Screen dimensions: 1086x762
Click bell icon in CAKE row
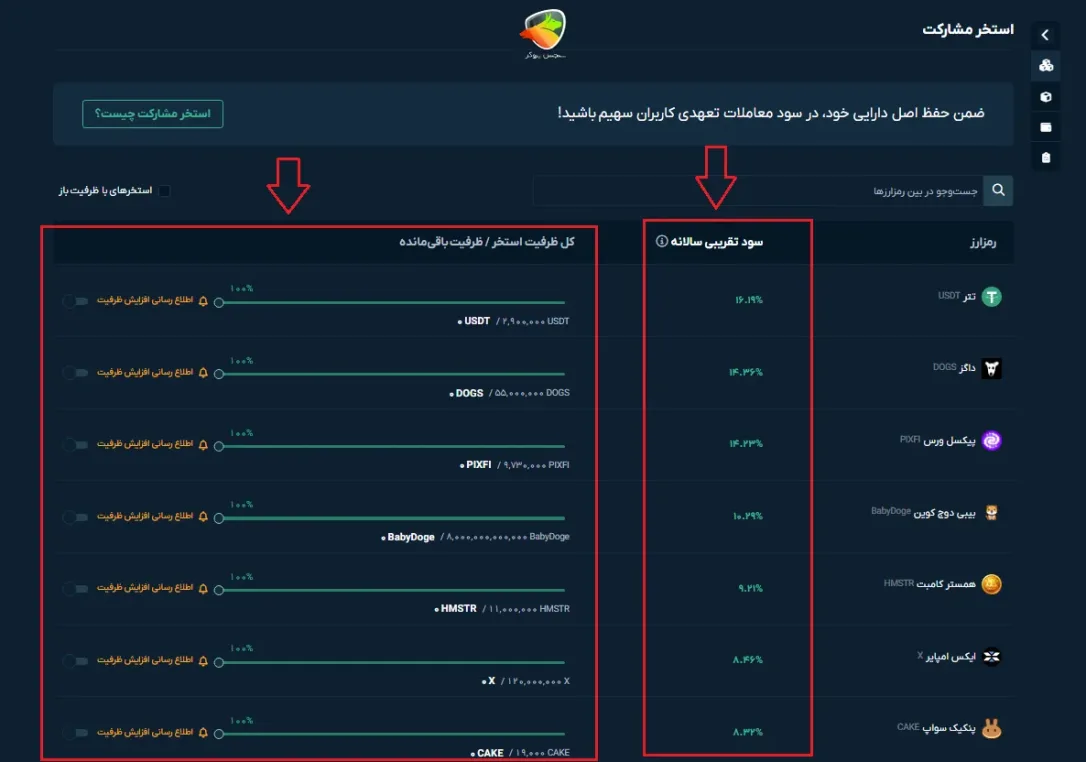pyautogui.click(x=203, y=732)
